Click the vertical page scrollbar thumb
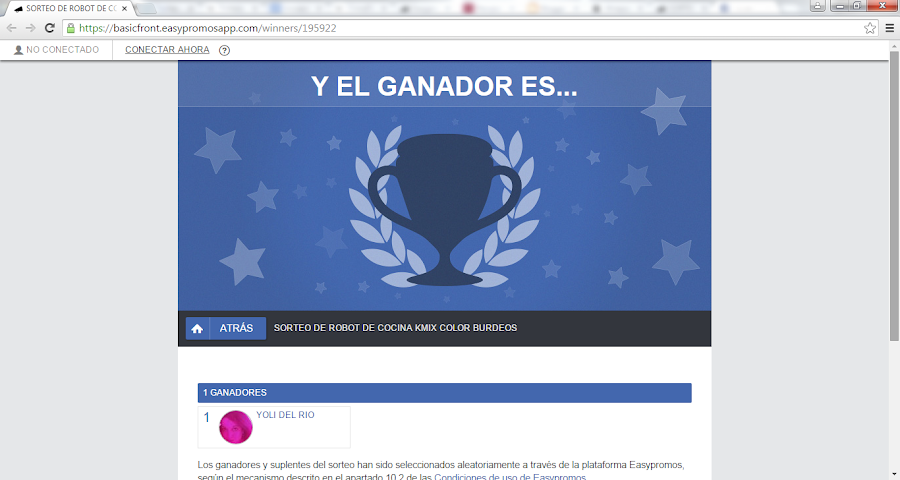This screenshot has height=480, width=900. pyautogui.click(x=894, y=196)
